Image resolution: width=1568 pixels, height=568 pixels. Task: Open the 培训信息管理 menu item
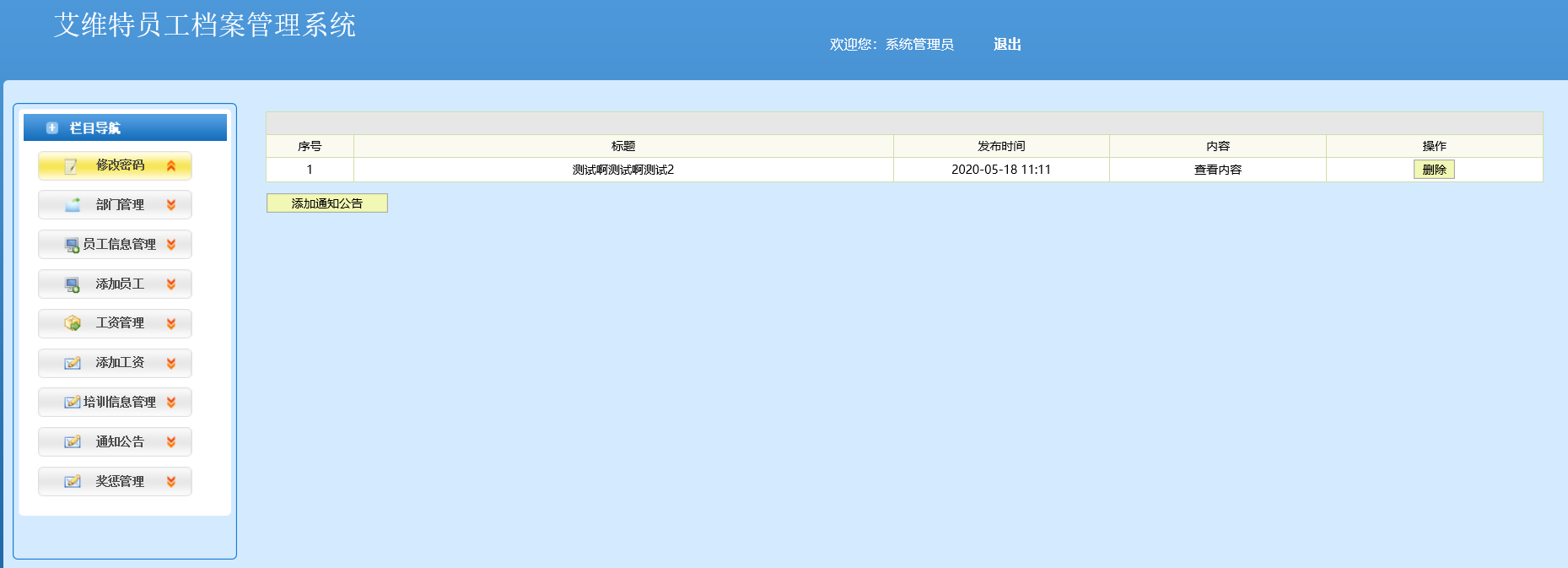point(115,403)
